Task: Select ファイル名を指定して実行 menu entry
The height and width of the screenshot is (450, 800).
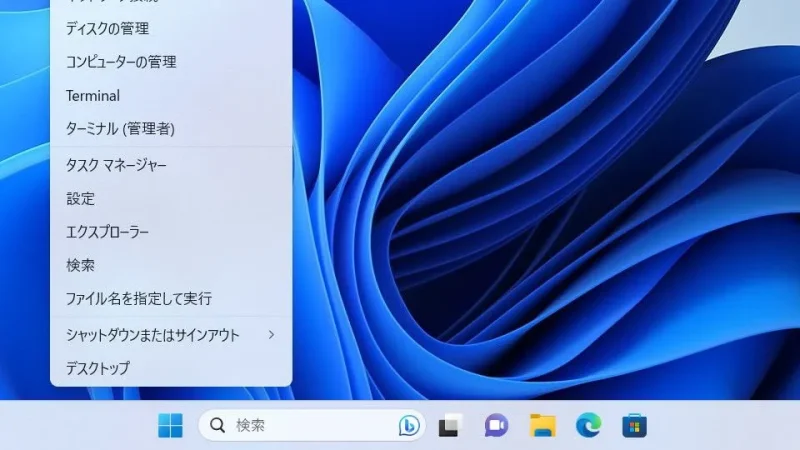Action: (x=171, y=298)
